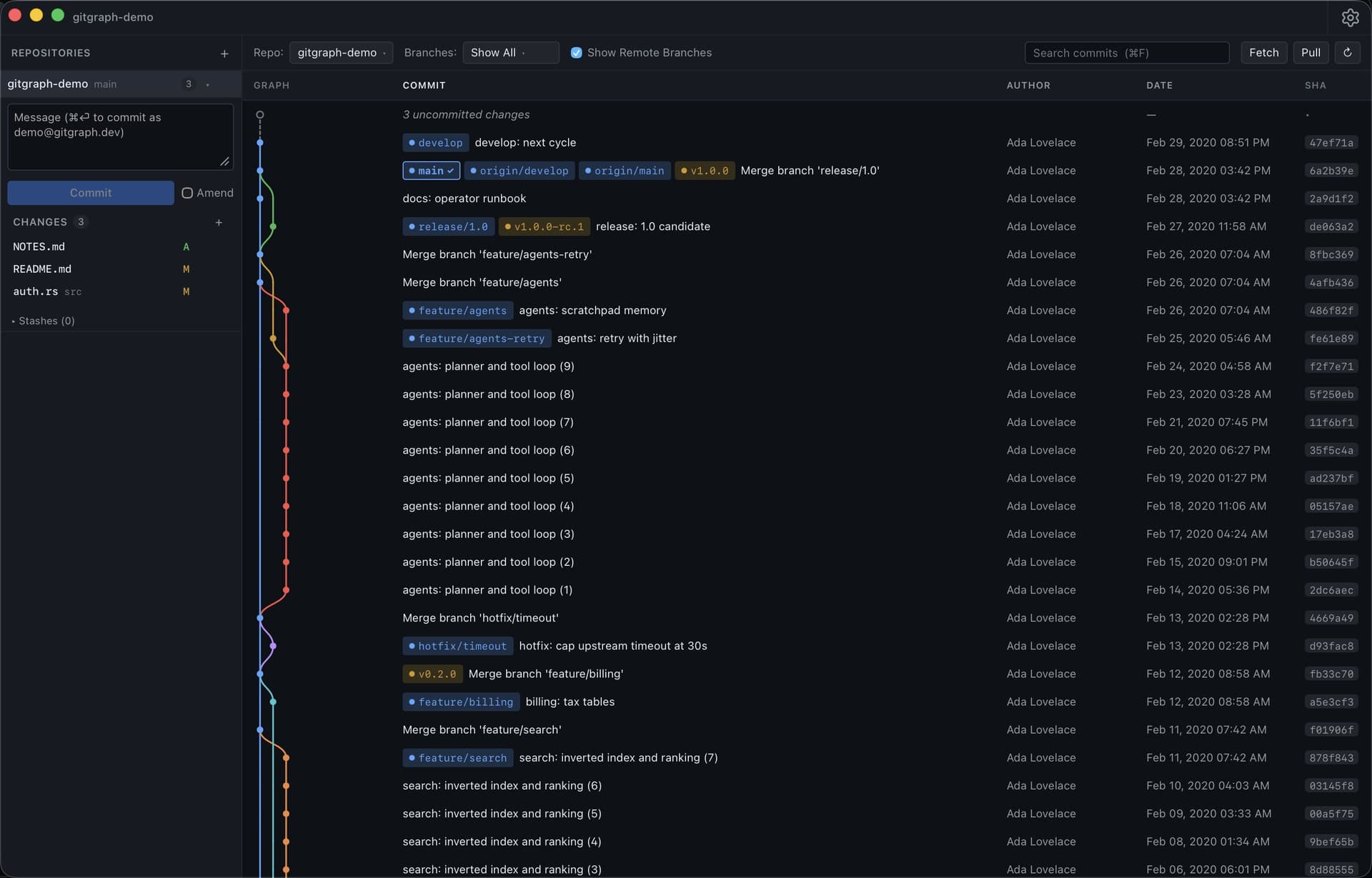Viewport: 1372px width, 878px height.
Task: Click the release/1.0 branch tag
Action: click(x=449, y=226)
